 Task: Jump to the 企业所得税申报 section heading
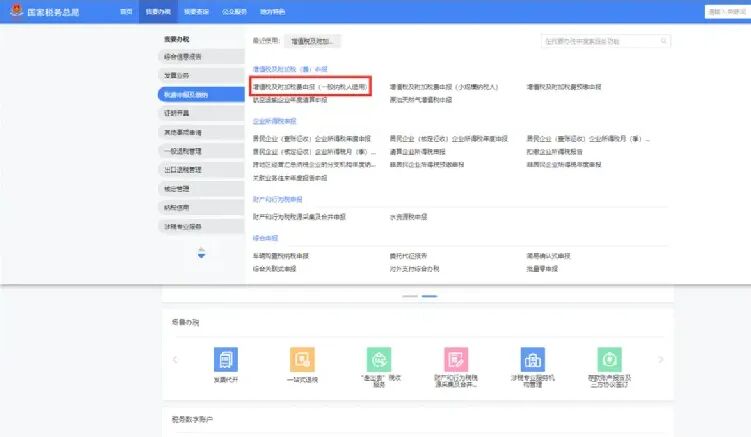click(x=274, y=121)
